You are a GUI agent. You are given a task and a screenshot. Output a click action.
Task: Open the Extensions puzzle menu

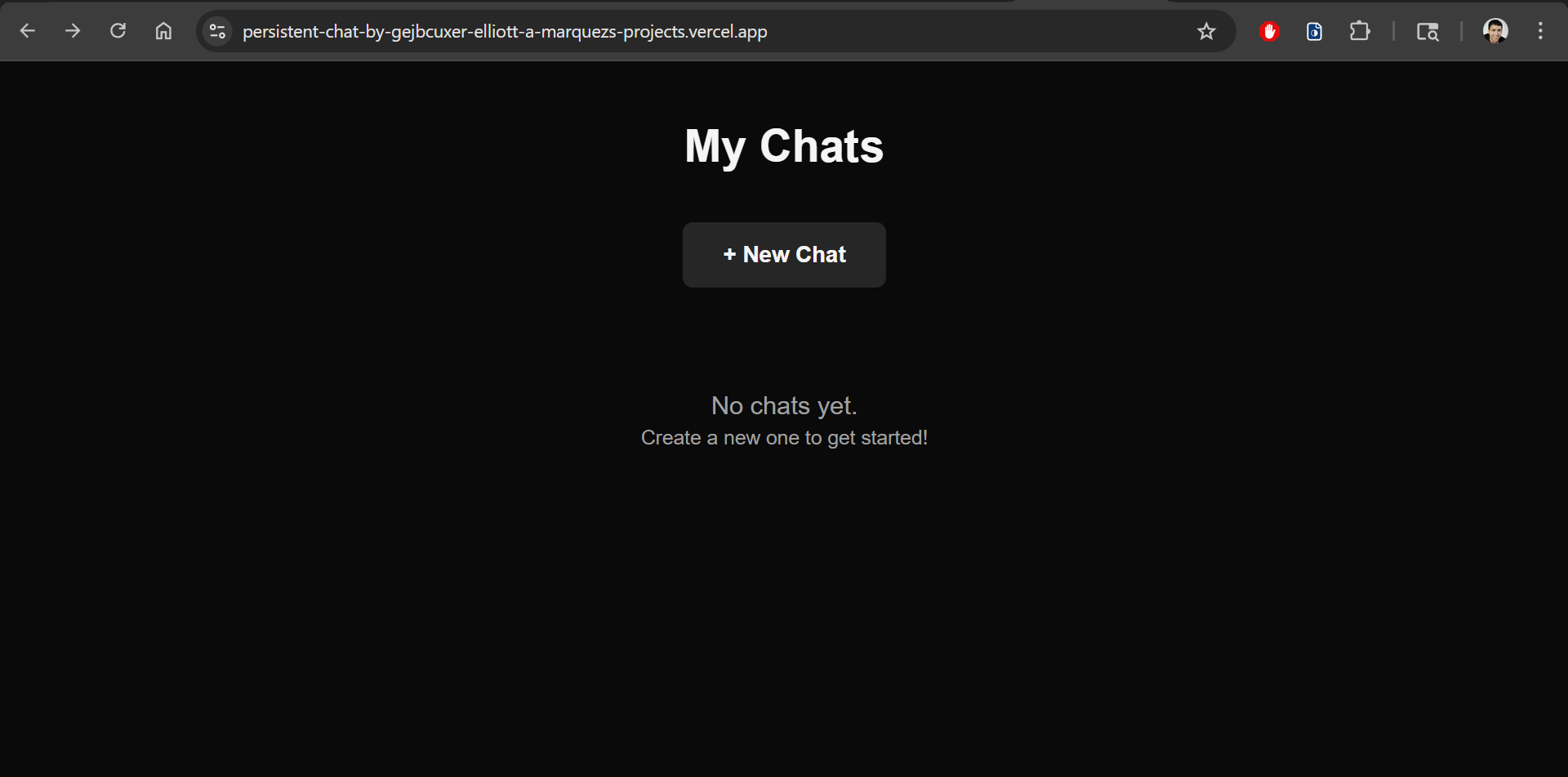pos(1360,31)
